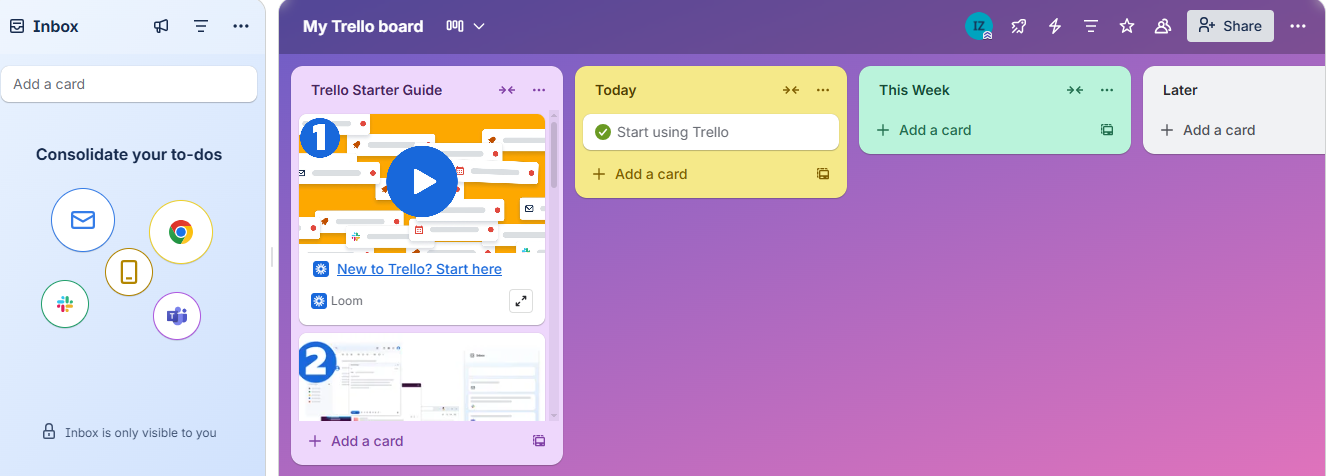
Task: Click the Chrome icon in Inbox
Action: pos(181,232)
